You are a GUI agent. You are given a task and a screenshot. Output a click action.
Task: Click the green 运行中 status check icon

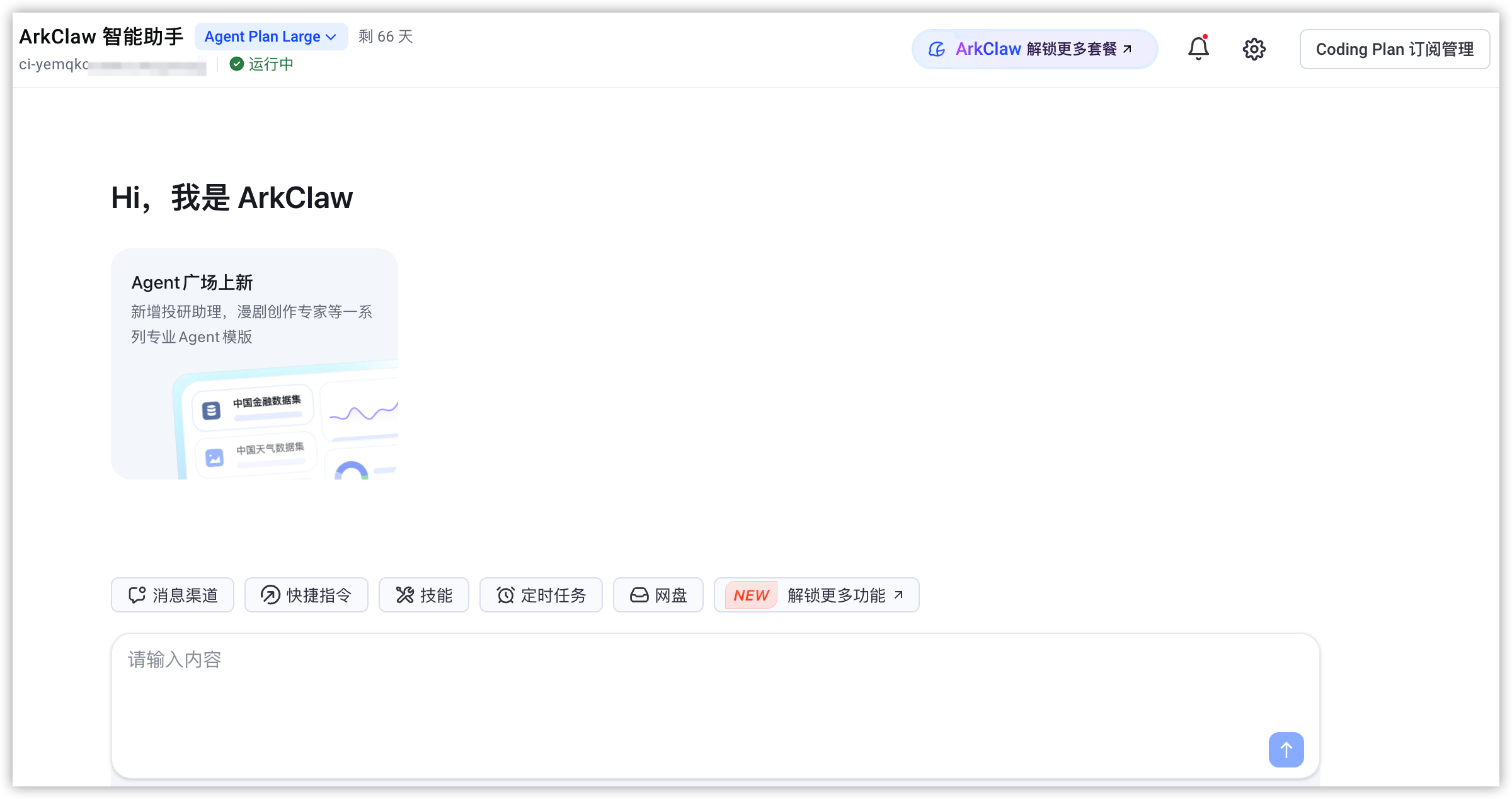236,64
